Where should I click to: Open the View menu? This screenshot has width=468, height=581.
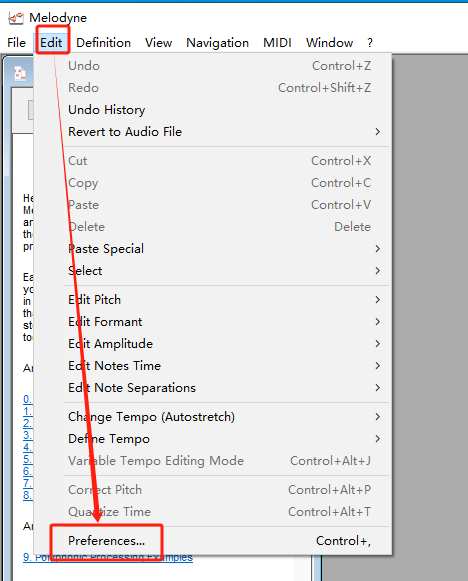click(159, 43)
